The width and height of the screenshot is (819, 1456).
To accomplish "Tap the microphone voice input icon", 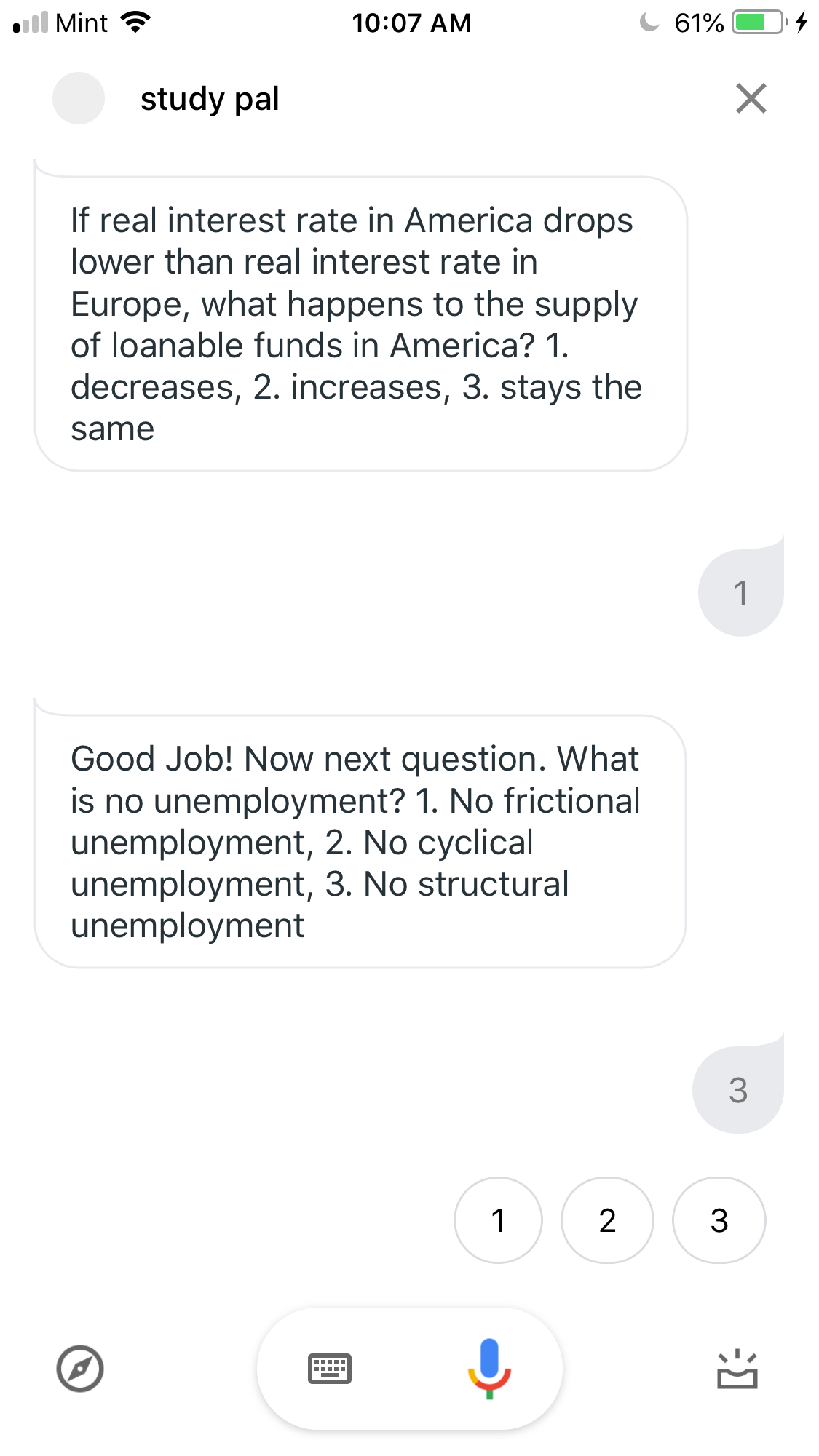I will [x=489, y=1368].
